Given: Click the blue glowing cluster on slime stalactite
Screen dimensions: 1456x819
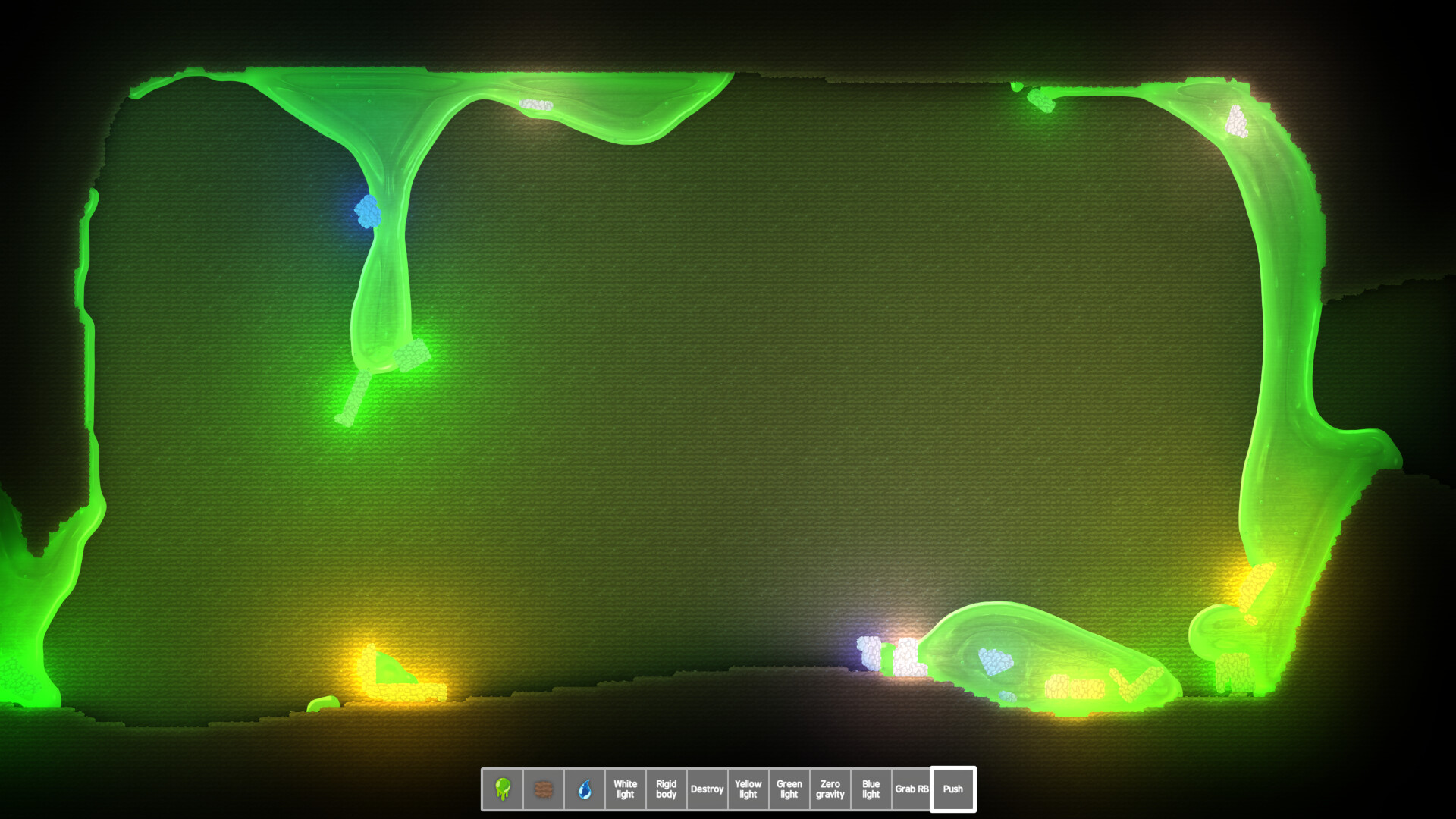Looking at the screenshot, I should 368,212.
